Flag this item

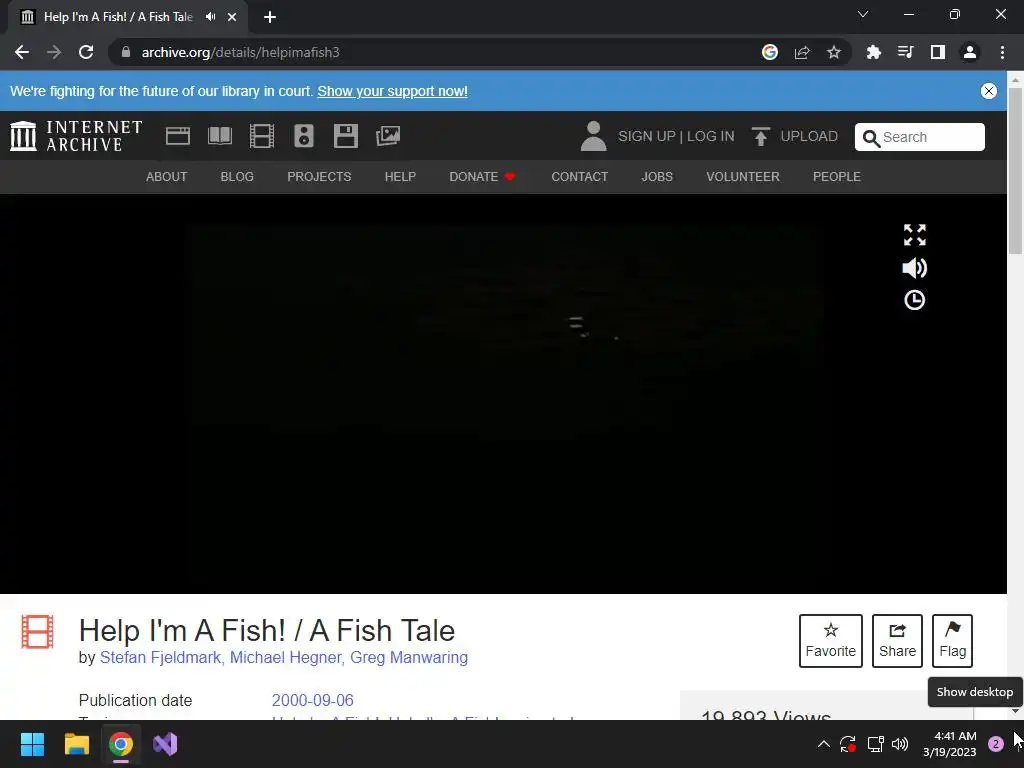coord(952,641)
